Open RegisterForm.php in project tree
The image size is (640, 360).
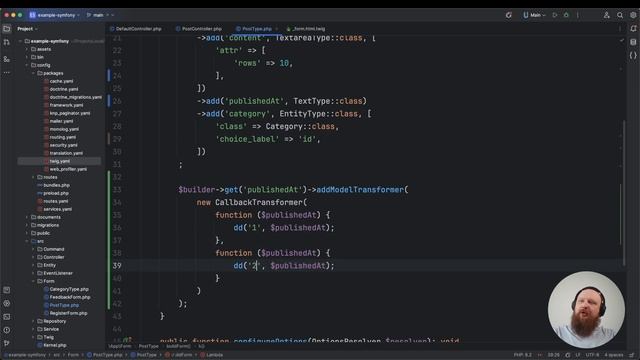pos(68,313)
